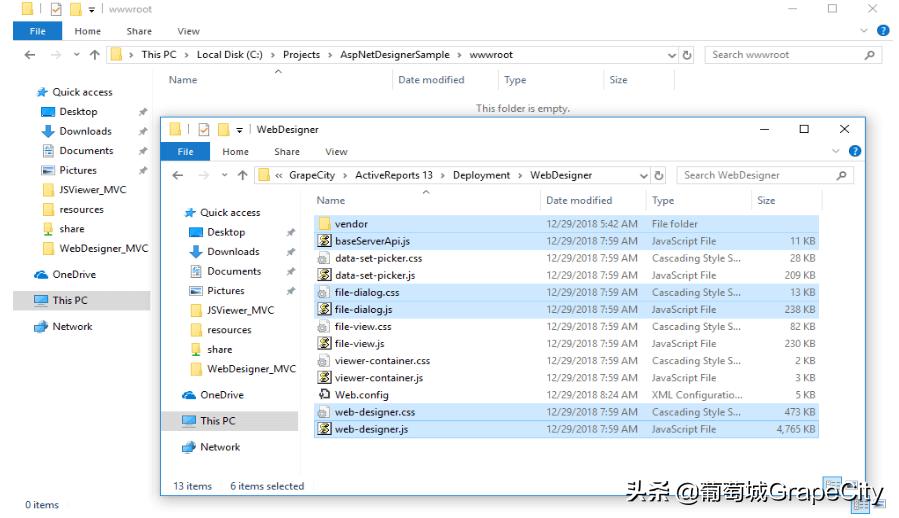
Task: Navigate to AspNetDesignerSample in breadcrumb
Action: pyautogui.click(x=394, y=54)
